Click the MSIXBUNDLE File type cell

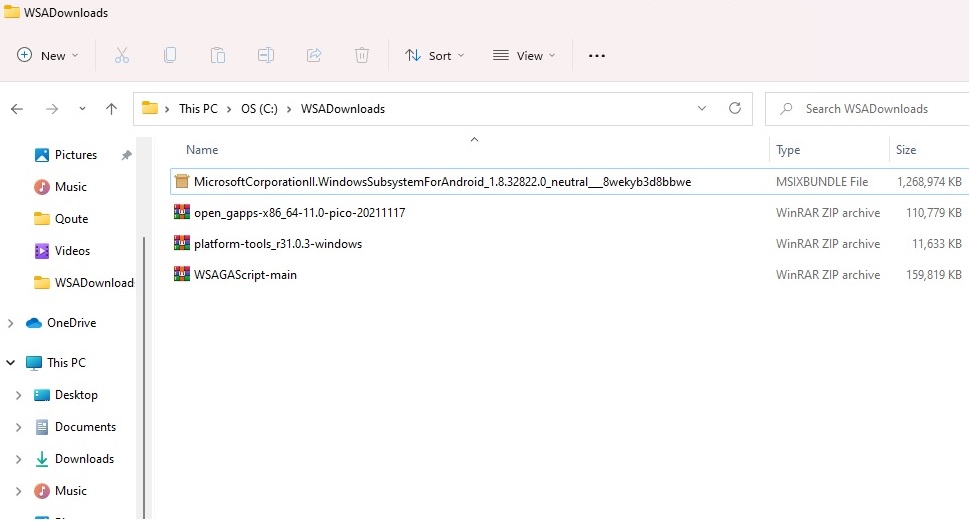822,182
